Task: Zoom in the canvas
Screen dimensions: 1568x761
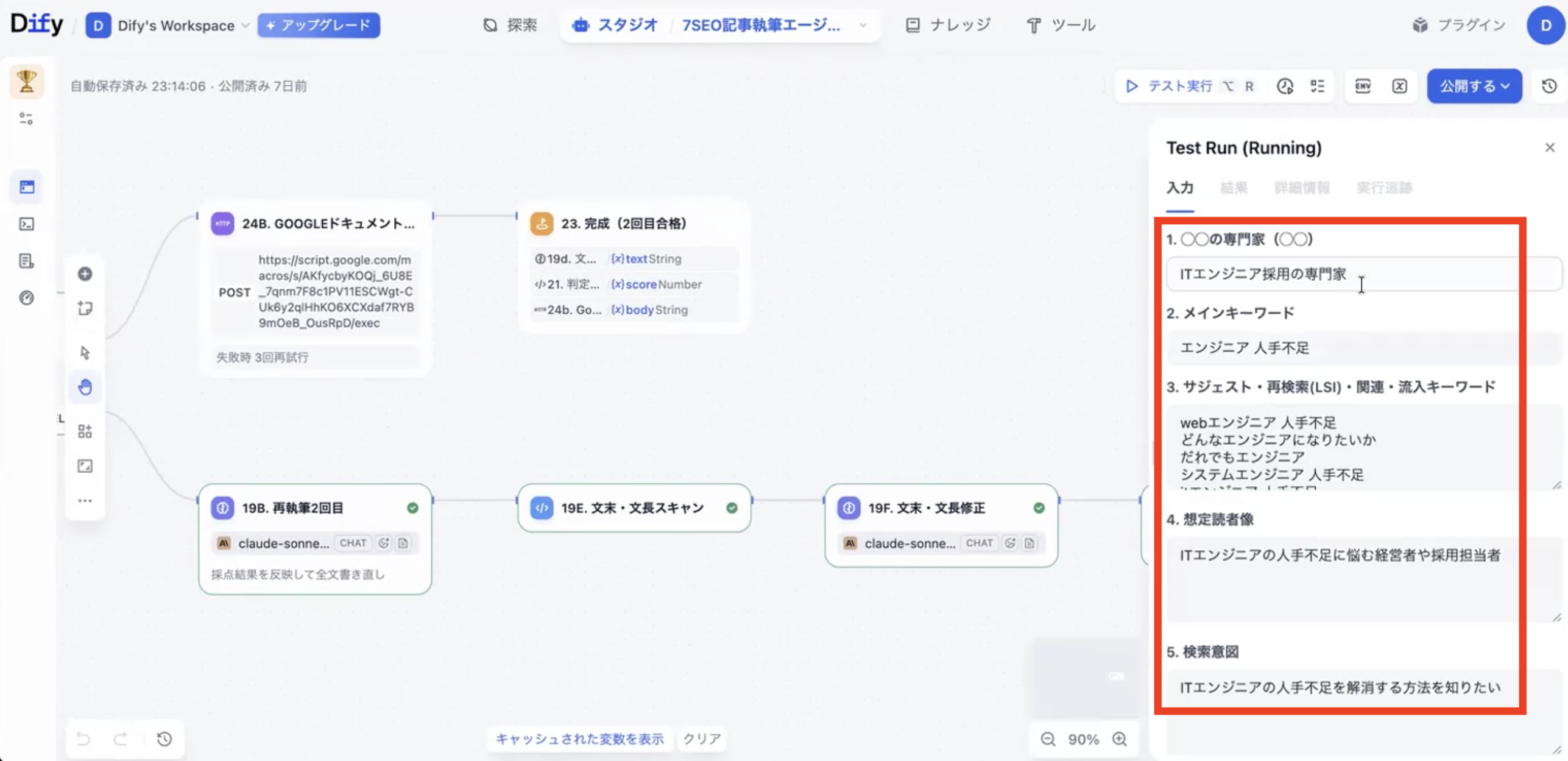Action: [1120, 739]
